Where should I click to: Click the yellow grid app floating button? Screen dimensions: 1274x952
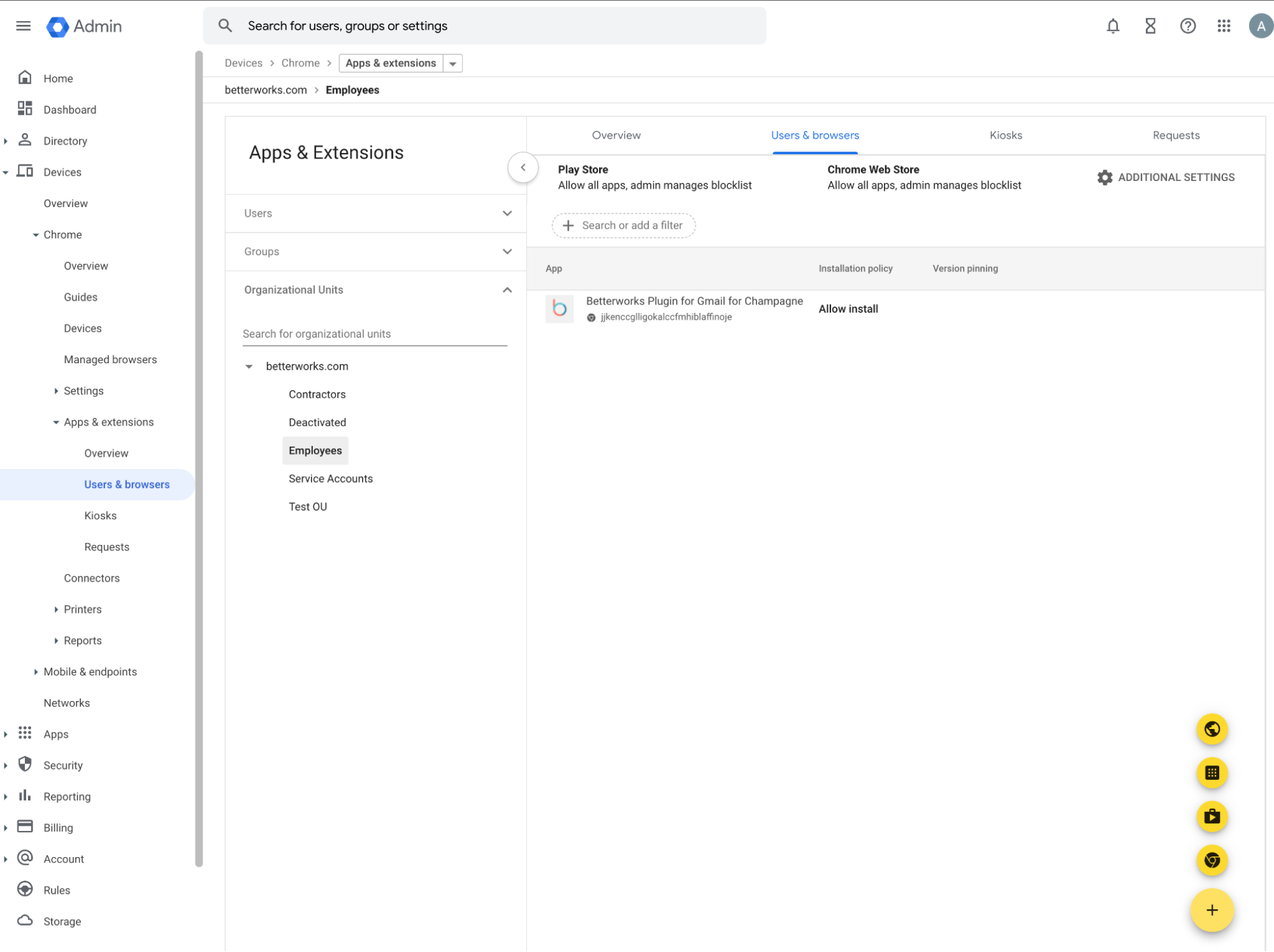coord(1212,773)
